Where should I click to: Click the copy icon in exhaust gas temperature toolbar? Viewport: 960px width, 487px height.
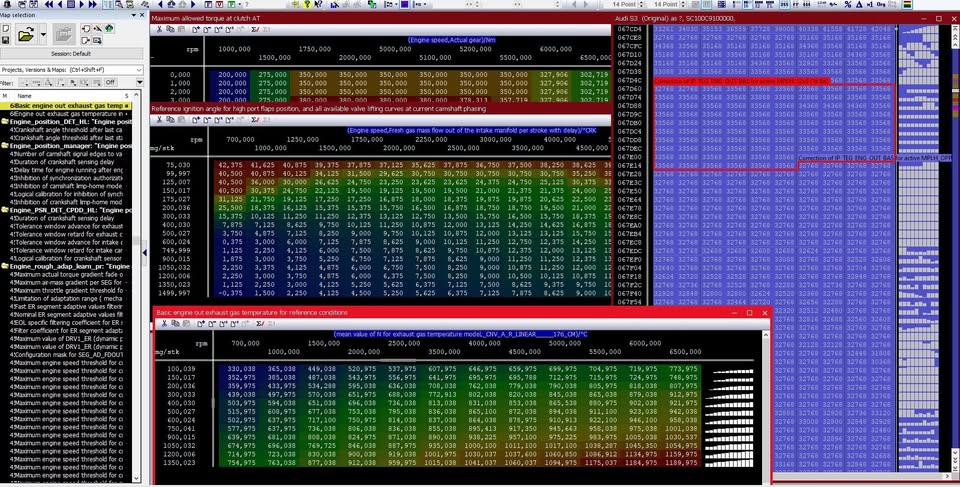(176, 324)
